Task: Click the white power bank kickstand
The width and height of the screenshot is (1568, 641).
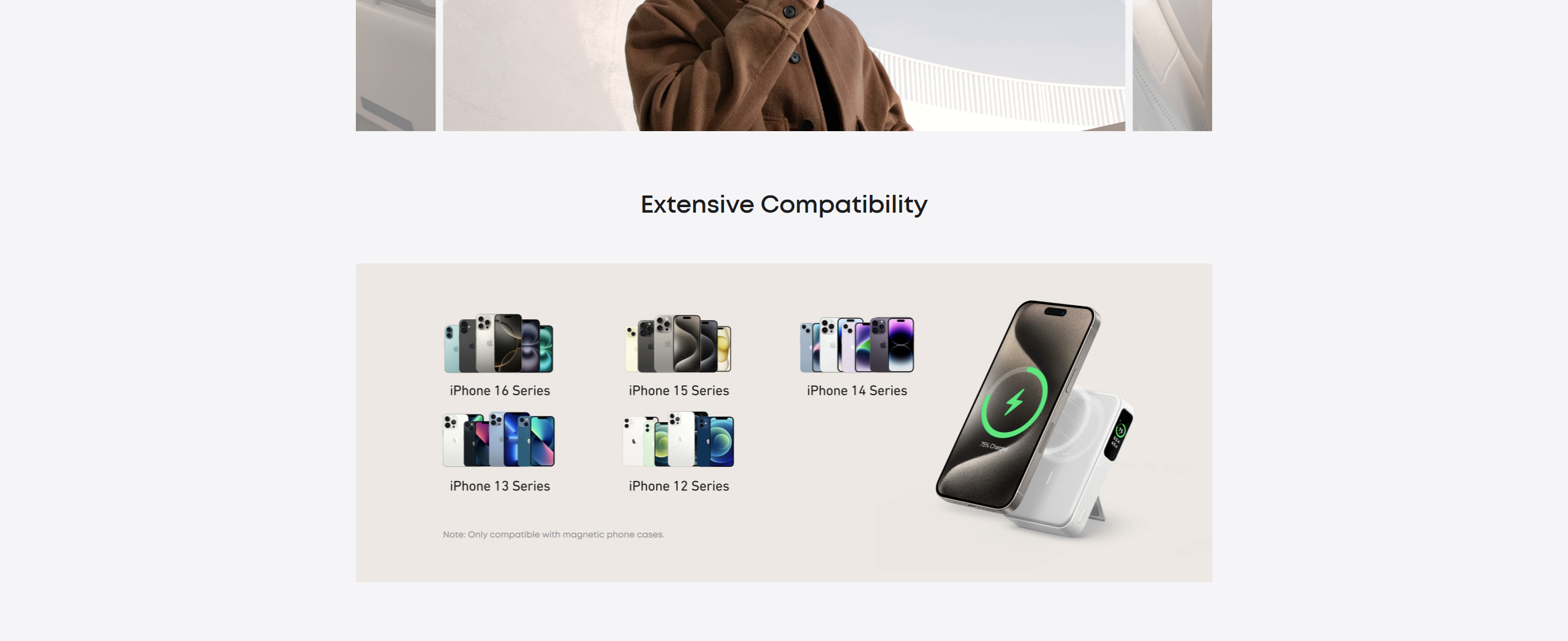Action: pos(1096,510)
